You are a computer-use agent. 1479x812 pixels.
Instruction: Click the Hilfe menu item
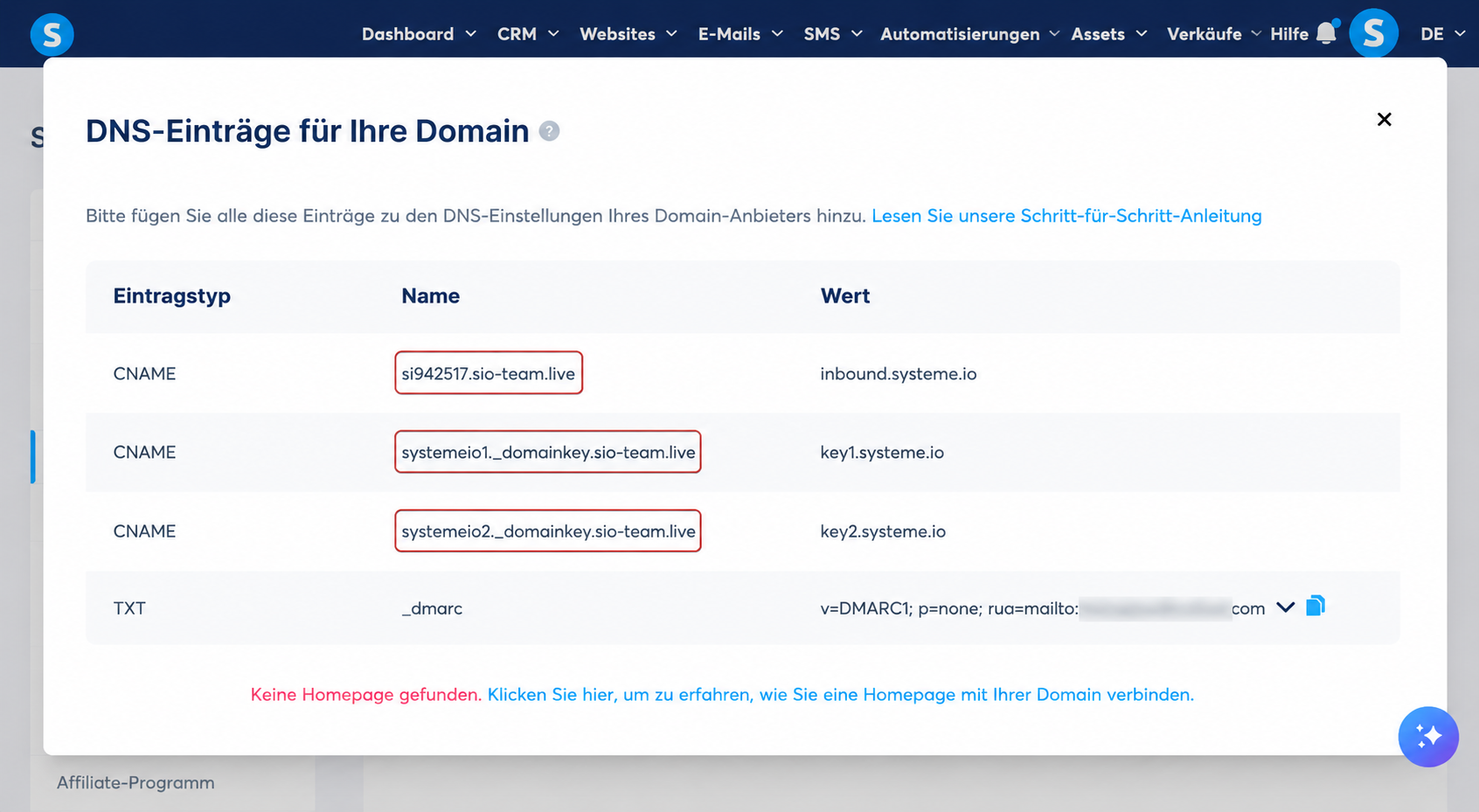[1288, 34]
